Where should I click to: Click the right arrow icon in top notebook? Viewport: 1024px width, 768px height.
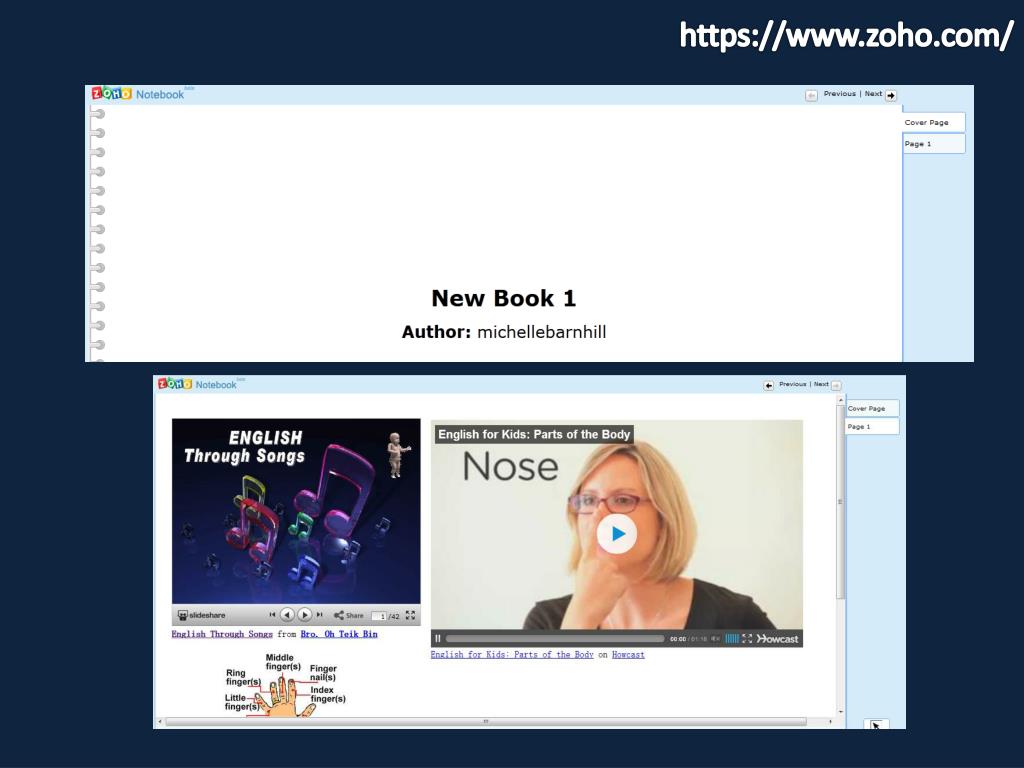click(891, 95)
